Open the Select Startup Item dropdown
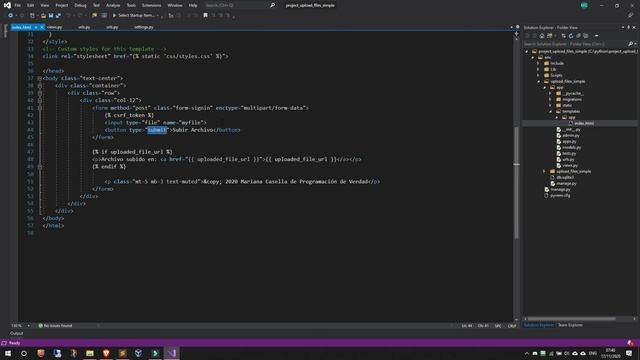The image size is (640, 360). coord(138,16)
